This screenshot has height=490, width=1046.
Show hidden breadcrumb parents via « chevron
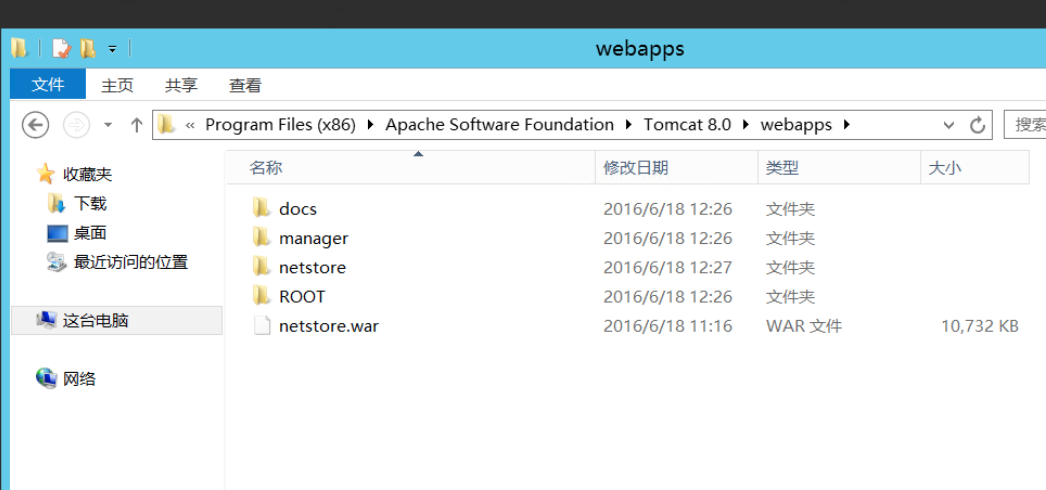[190, 125]
